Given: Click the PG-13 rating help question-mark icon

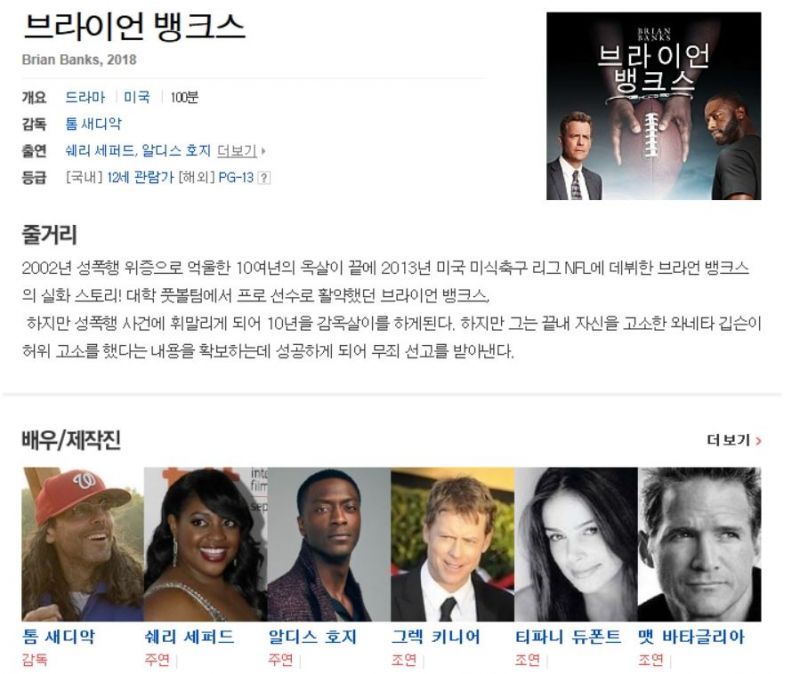Looking at the screenshot, I should pos(264,178).
